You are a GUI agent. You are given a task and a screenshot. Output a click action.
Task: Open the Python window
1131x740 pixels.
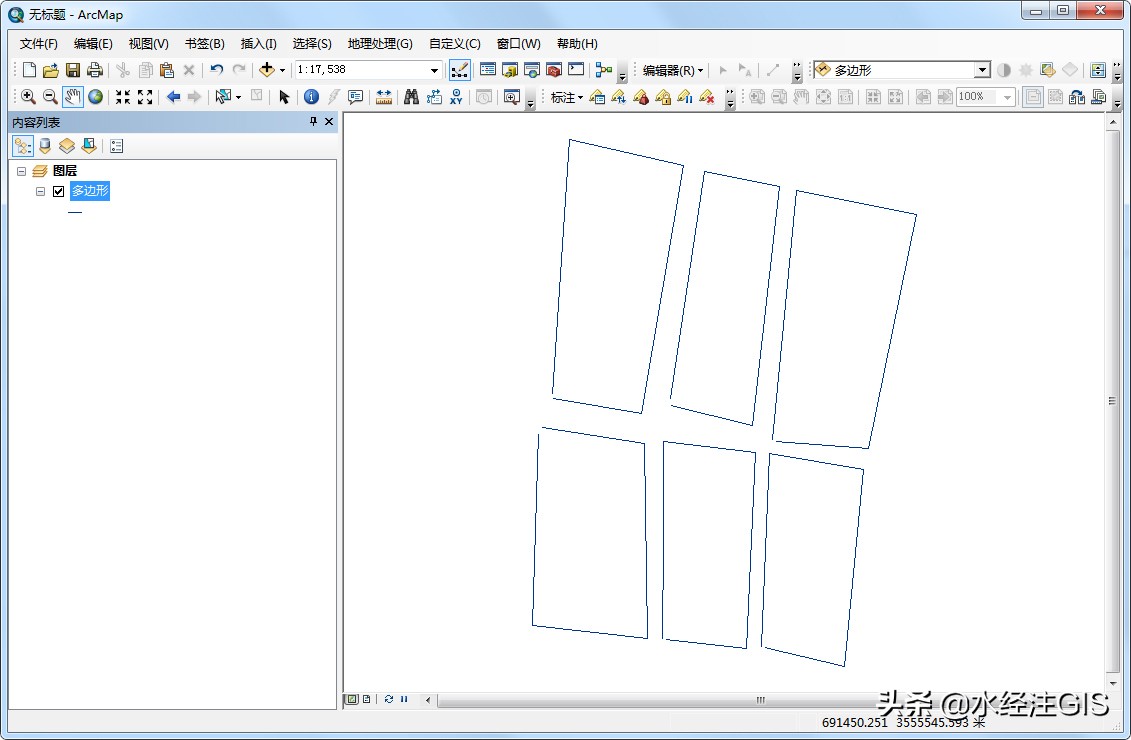[x=576, y=70]
